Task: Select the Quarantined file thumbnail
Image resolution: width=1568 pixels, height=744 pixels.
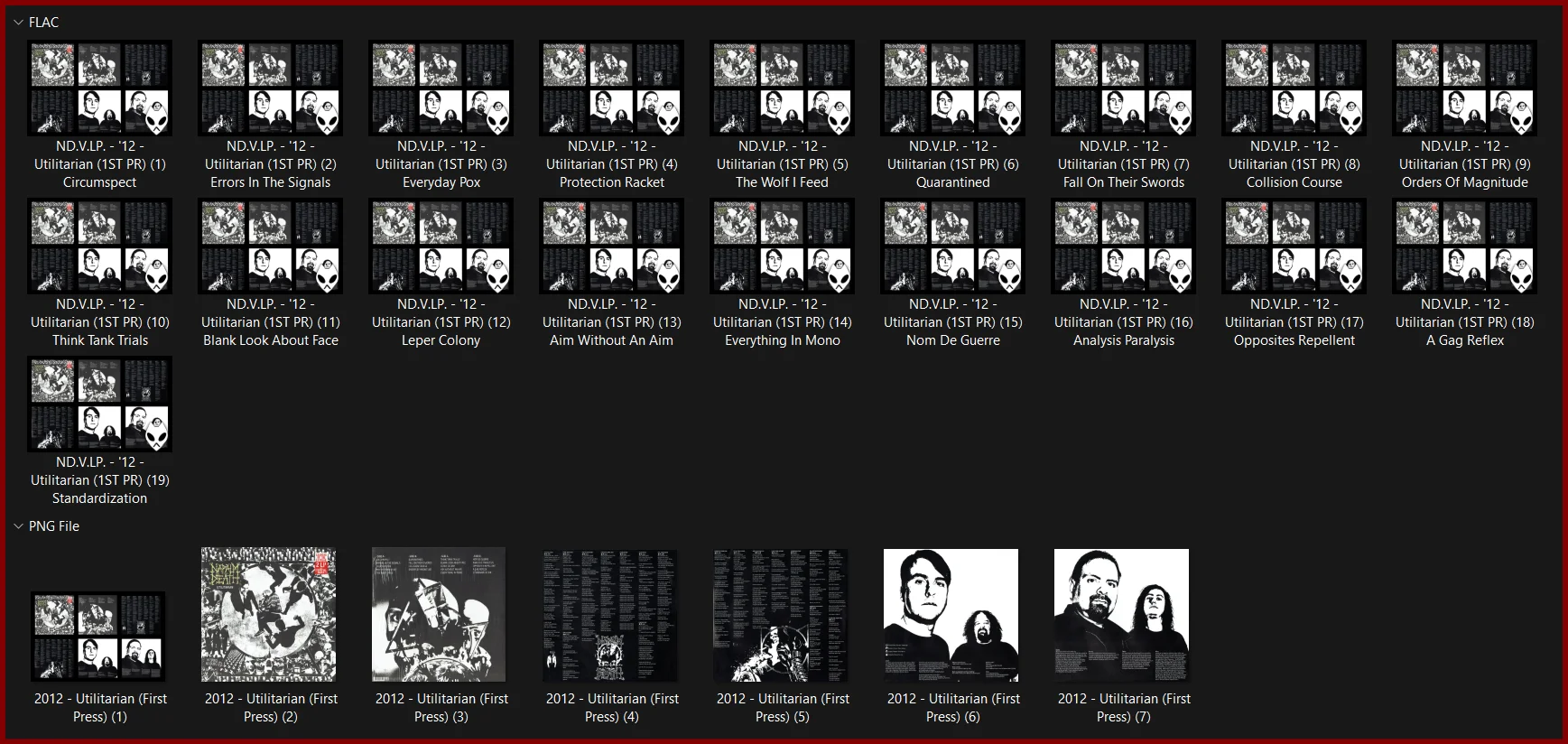Action: [x=952, y=88]
